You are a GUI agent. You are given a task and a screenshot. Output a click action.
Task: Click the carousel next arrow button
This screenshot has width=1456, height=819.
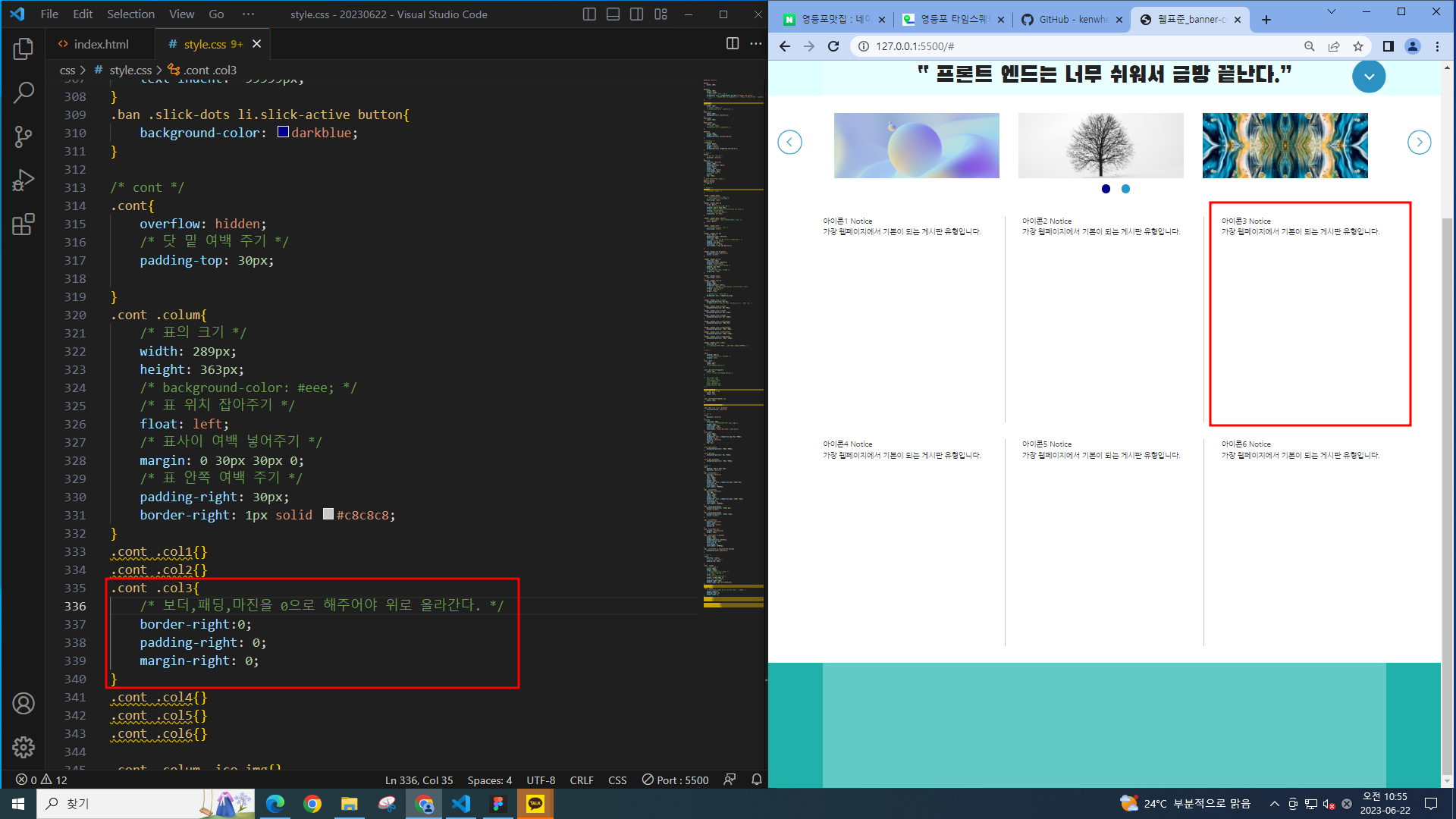pos(1419,142)
